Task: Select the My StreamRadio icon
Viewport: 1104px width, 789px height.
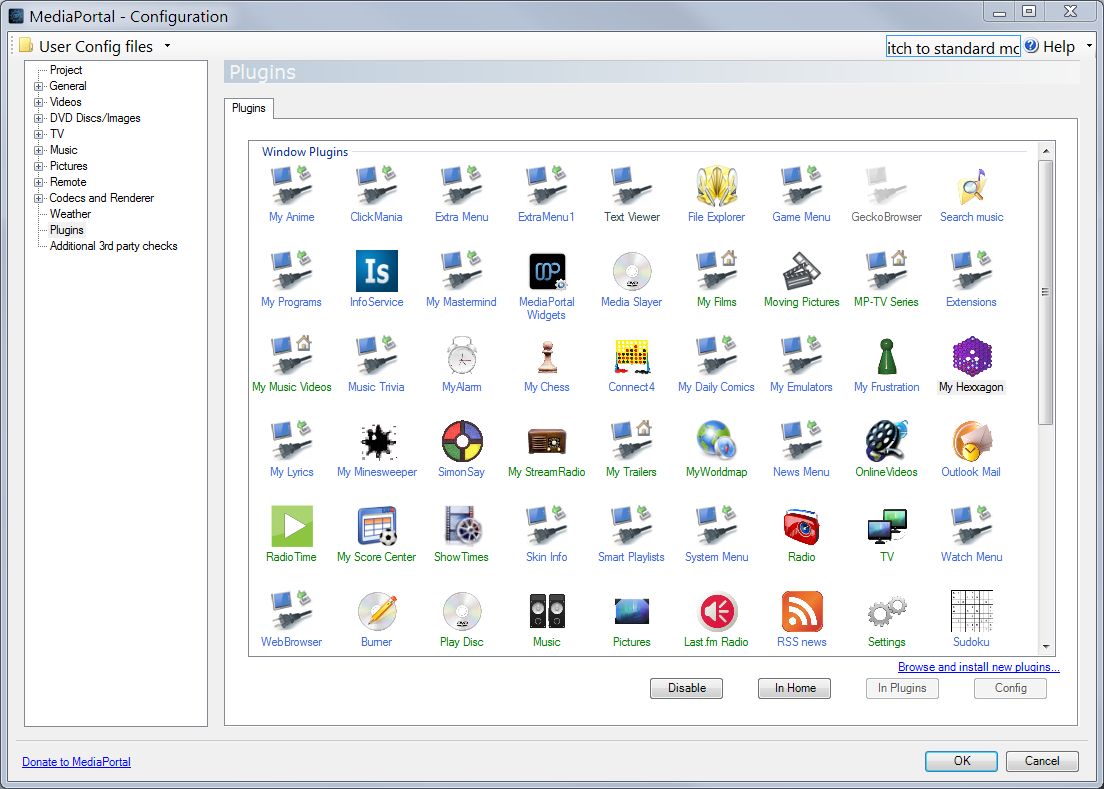Action: pos(547,442)
